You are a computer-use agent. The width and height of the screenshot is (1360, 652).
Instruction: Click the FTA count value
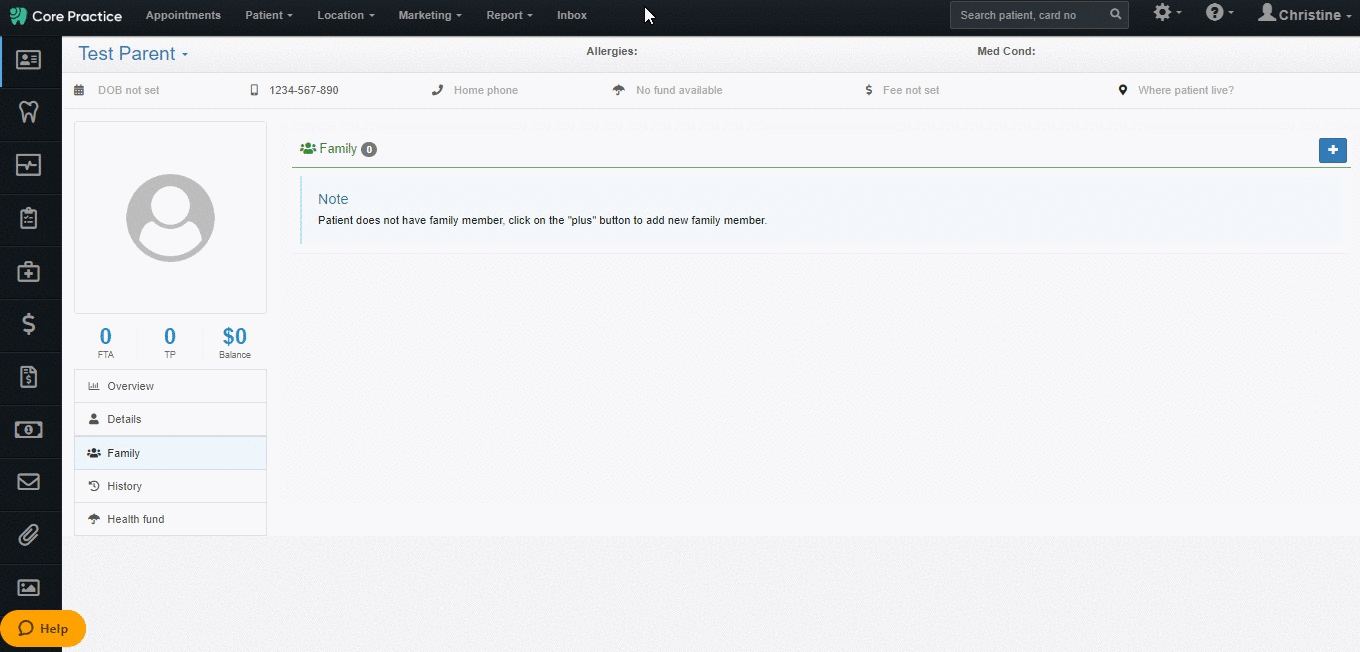pos(106,336)
